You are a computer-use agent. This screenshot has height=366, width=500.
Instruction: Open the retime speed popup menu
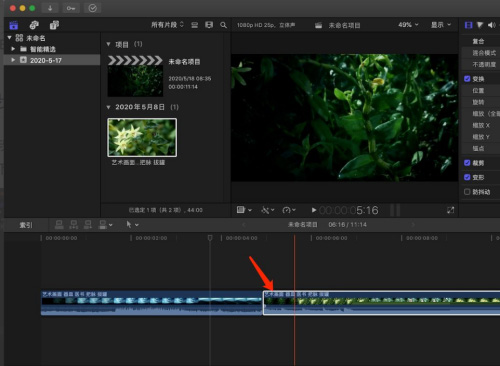[289, 210]
